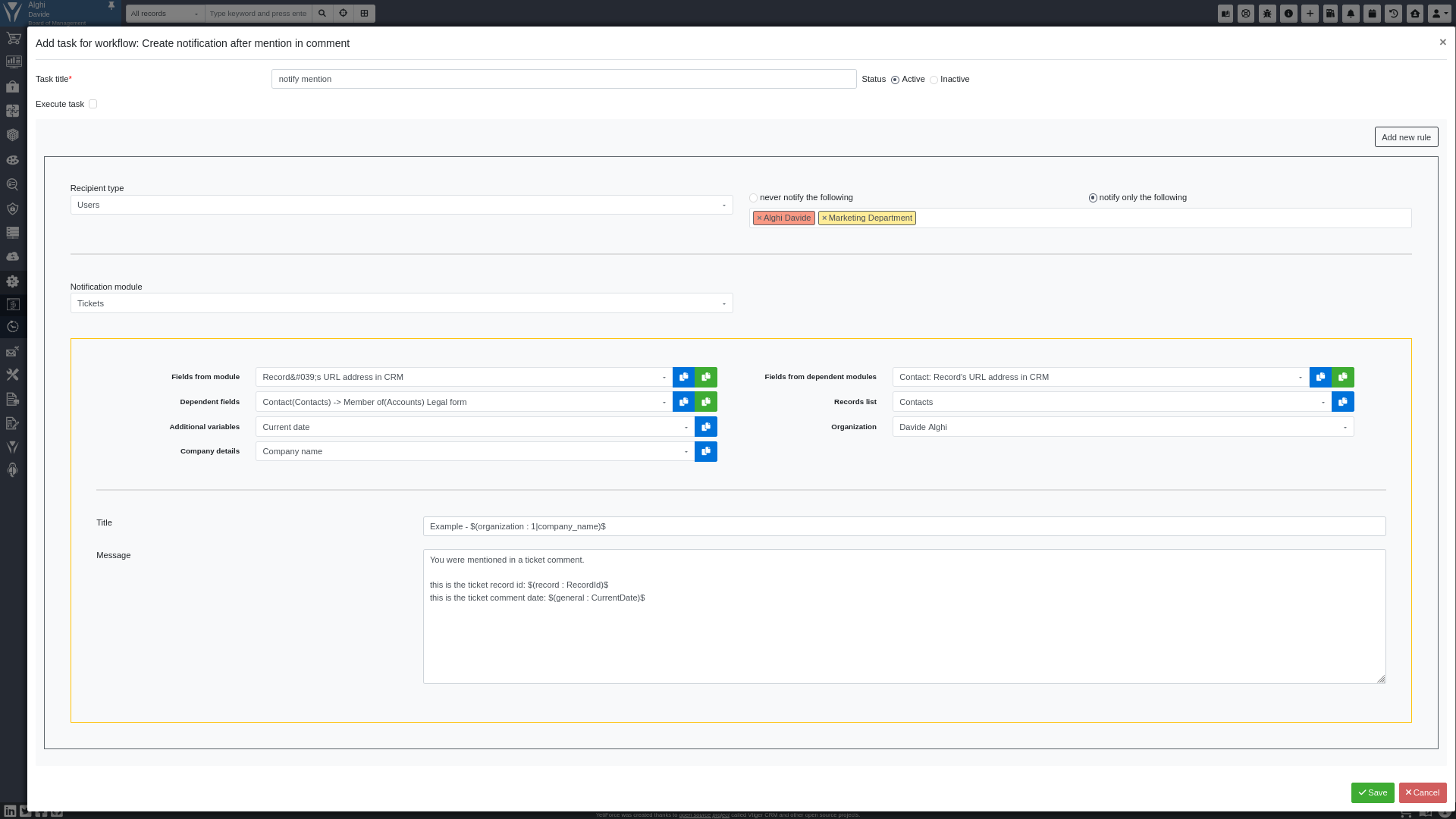1456x819 pixels.
Task: Click the bug report icon
Action: point(1267,14)
